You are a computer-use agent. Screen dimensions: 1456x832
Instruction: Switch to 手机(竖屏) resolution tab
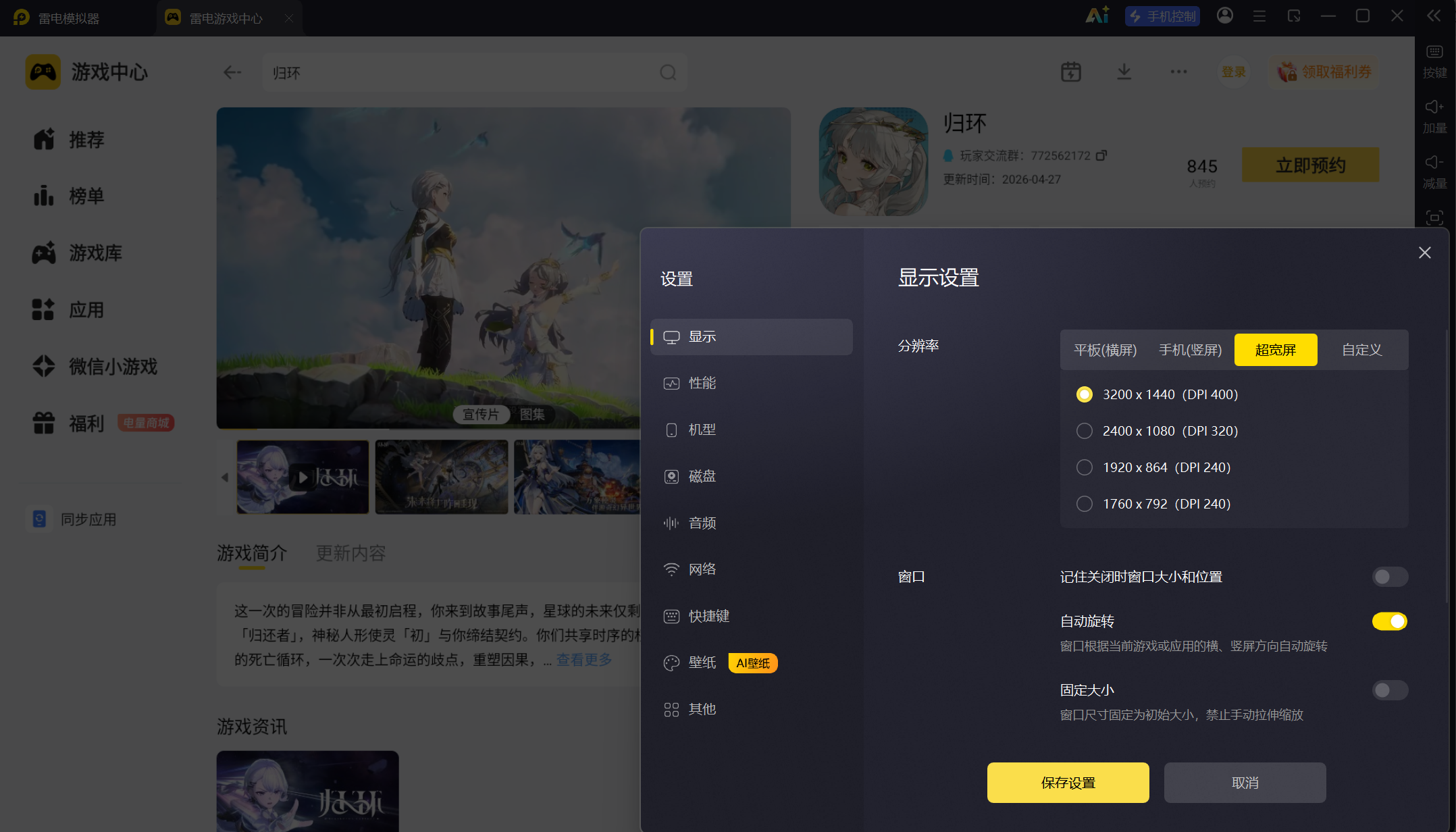tap(1191, 350)
